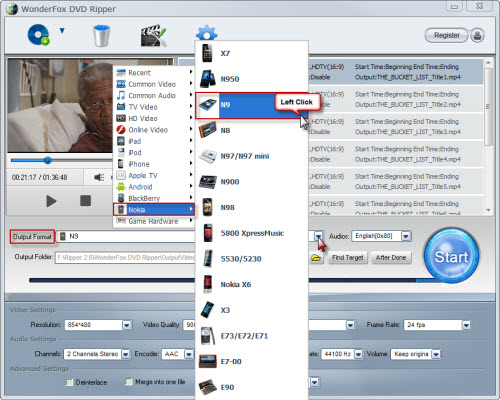This screenshot has height=400, width=500.
Task: Choose the N950 phone profile
Action: [x=251, y=79]
